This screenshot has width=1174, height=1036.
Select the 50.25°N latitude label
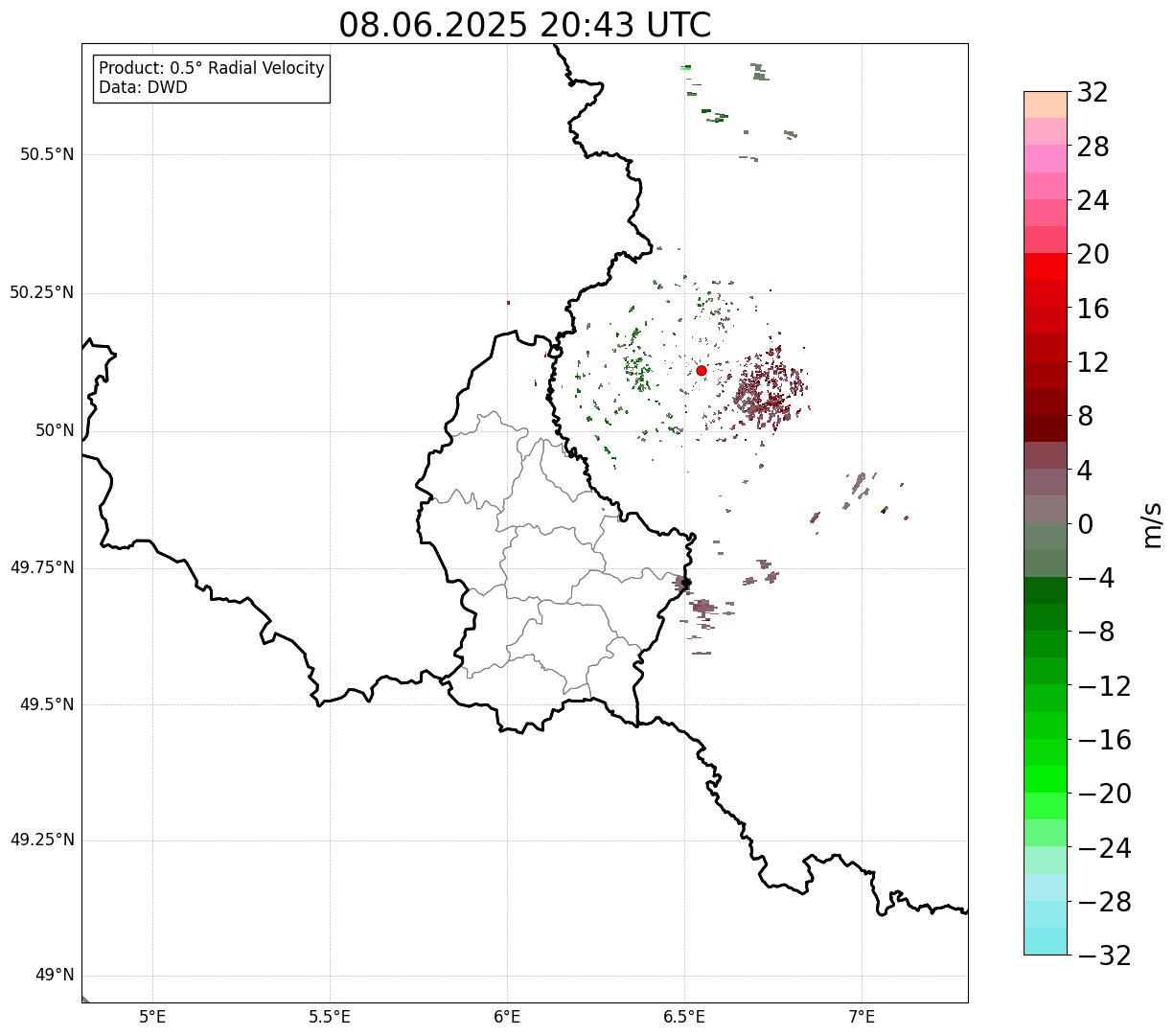[x=42, y=292]
